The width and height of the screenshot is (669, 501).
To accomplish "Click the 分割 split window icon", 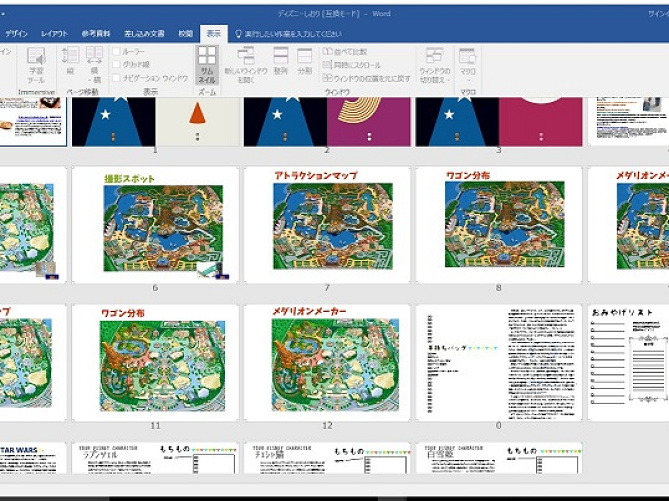I will click(305, 61).
